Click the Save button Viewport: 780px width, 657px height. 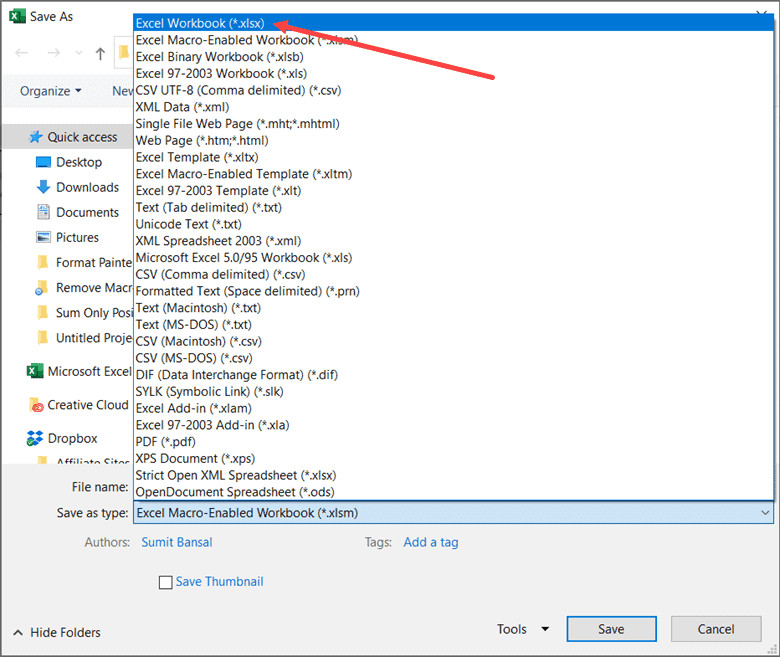[611, 629]
